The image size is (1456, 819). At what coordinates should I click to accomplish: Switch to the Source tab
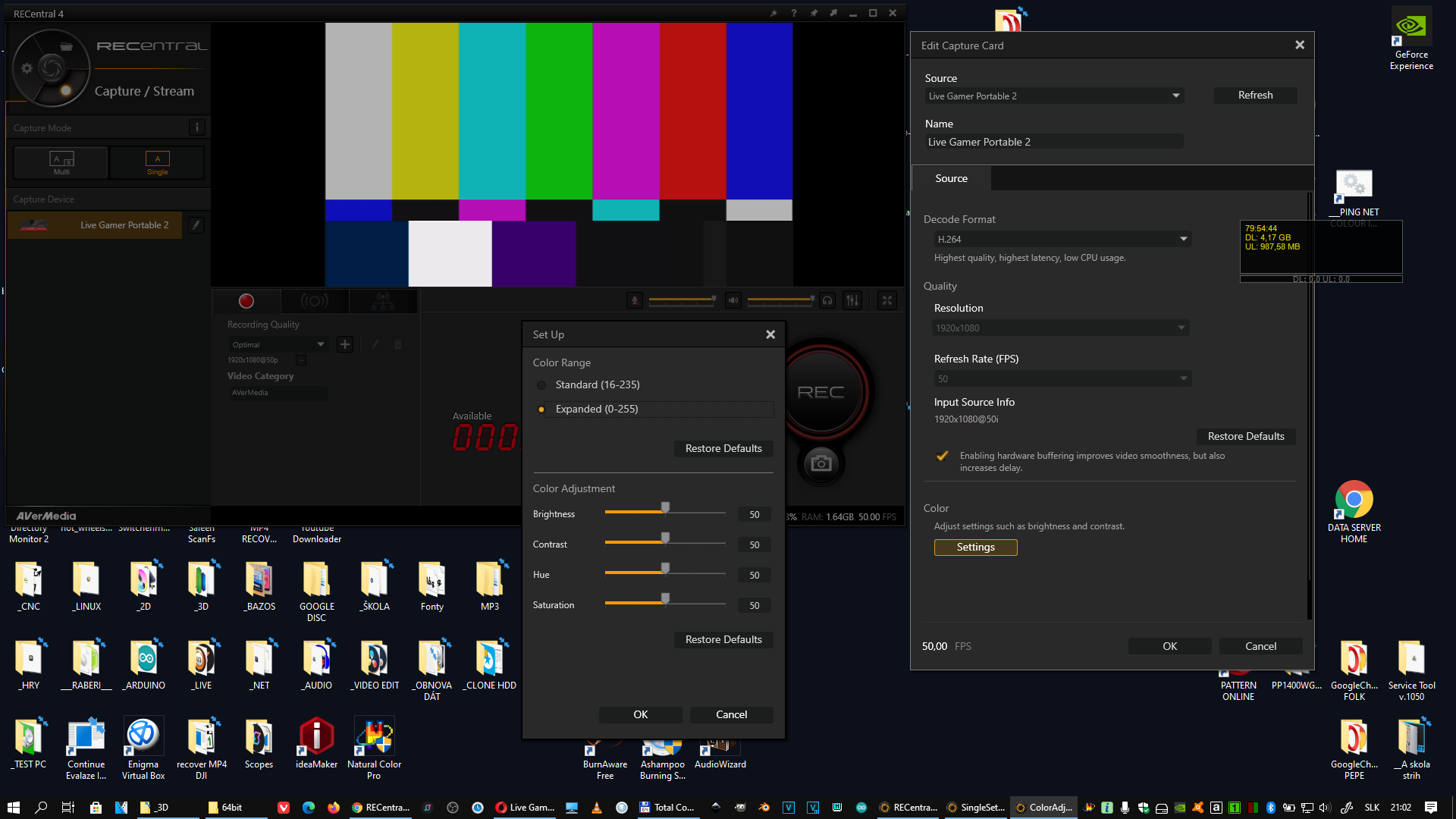pos(951,179)
